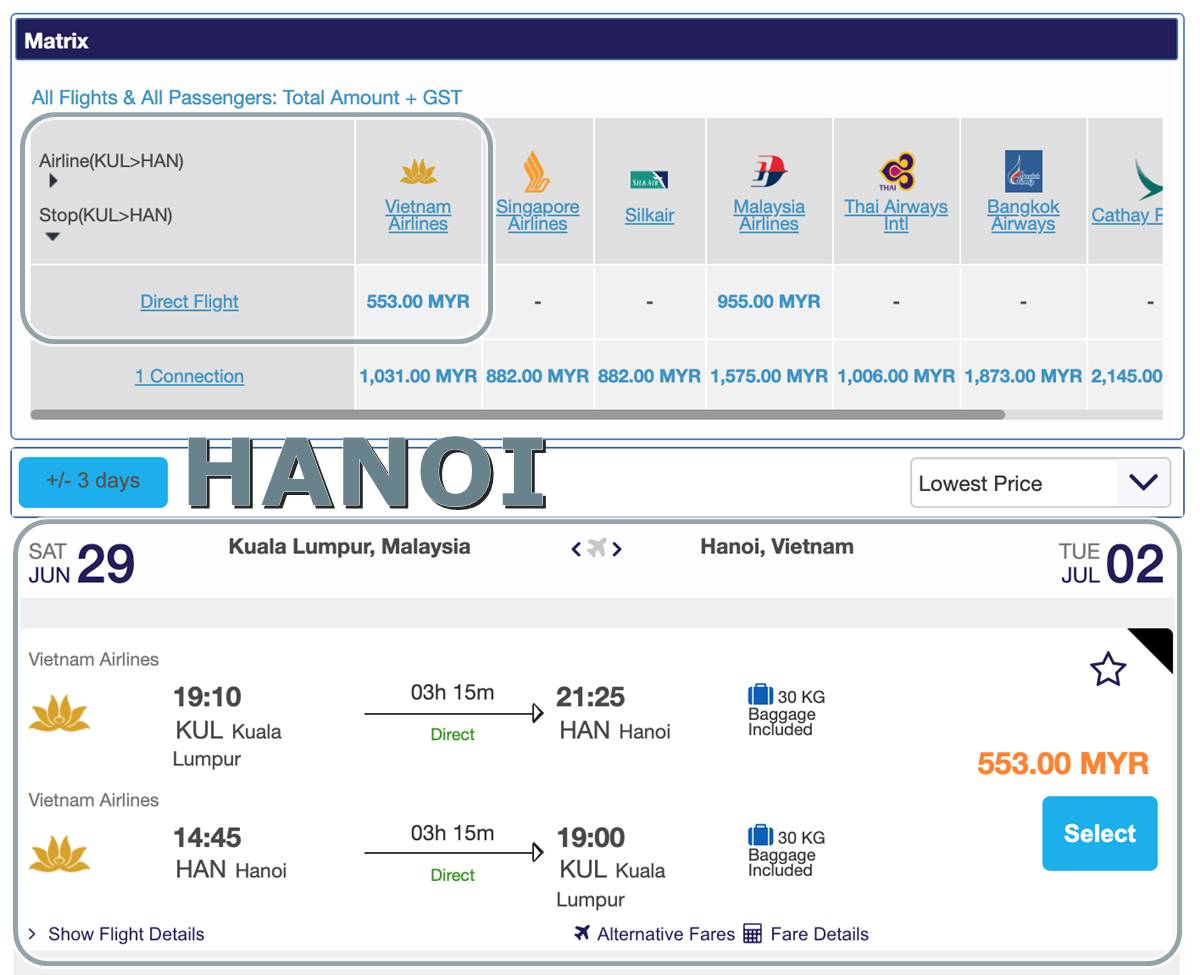Click All Flights & All Passengers total amount text
Viewport: 1200px width, 975px height.
[x=247, y=97]
